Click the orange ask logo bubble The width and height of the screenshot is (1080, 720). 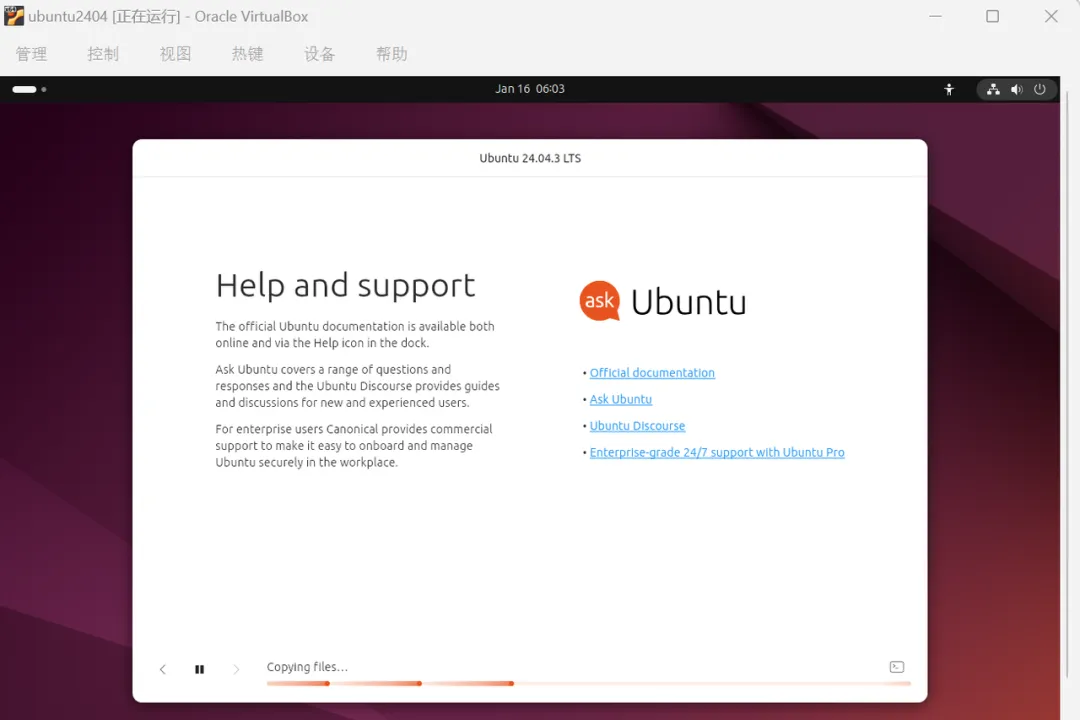coord(599,300)
